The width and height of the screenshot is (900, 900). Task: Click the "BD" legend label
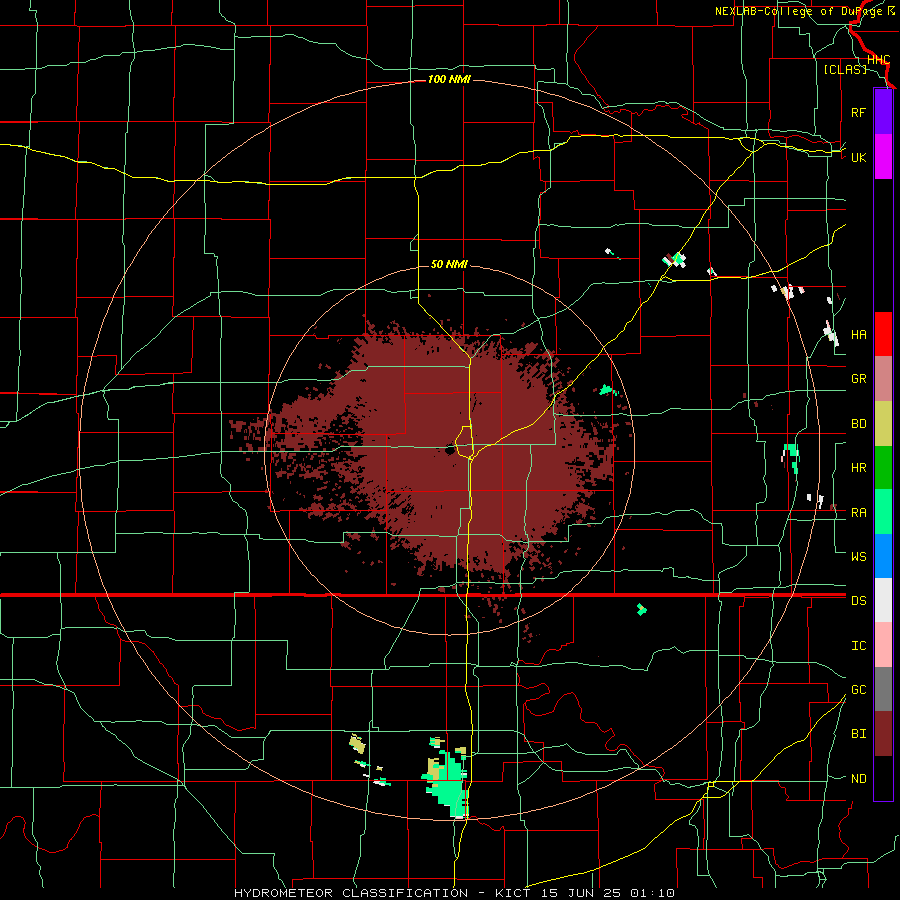point(858,424)
